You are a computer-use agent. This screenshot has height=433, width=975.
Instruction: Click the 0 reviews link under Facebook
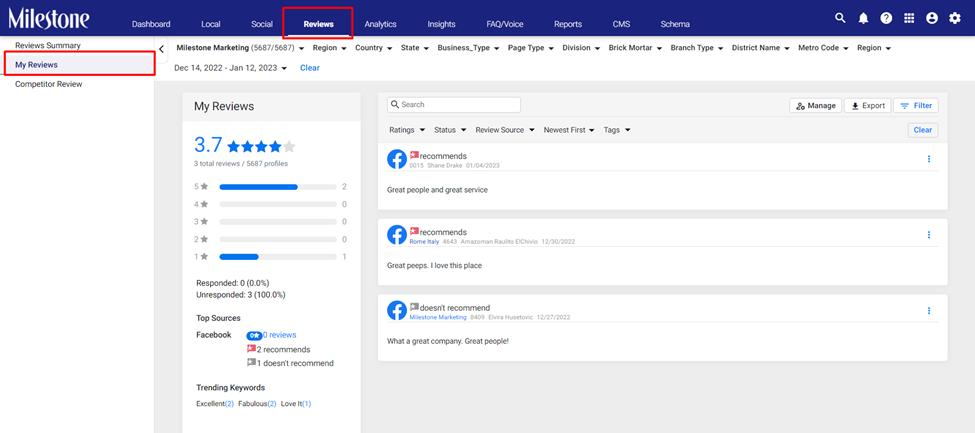click(x=279, y=335)
